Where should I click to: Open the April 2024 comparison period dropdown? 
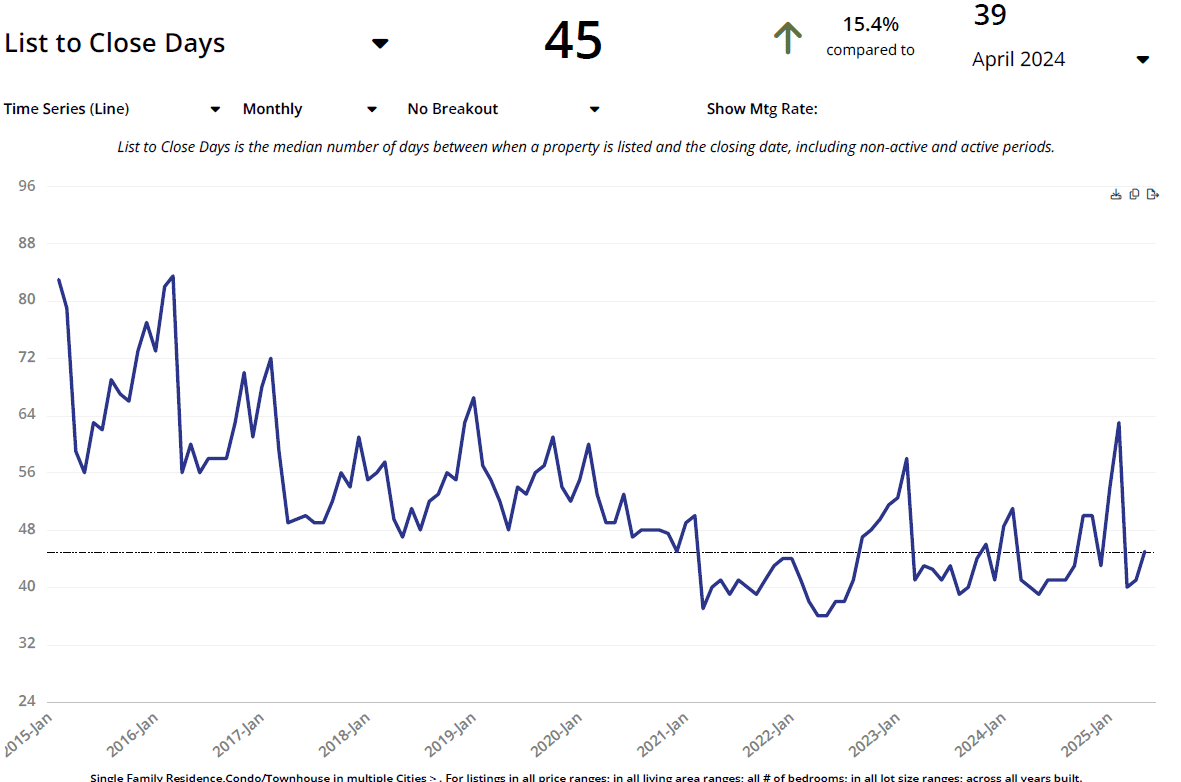click(1142, 59)
